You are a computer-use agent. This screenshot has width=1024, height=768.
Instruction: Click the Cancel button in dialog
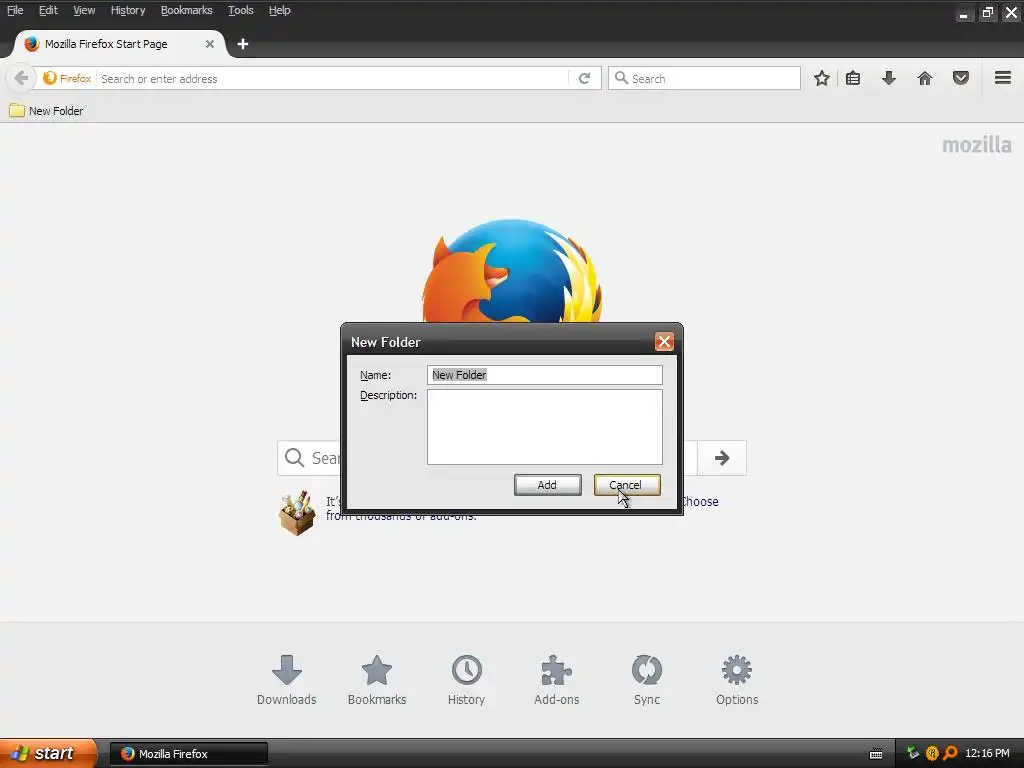pyautogui.click(x=627, y=485)
